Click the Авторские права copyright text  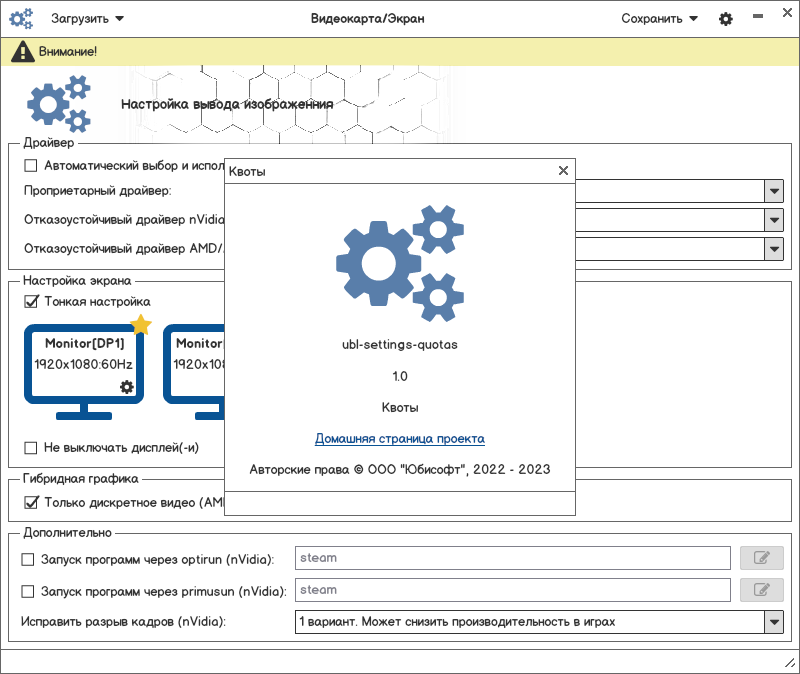[x=399, y=469]
